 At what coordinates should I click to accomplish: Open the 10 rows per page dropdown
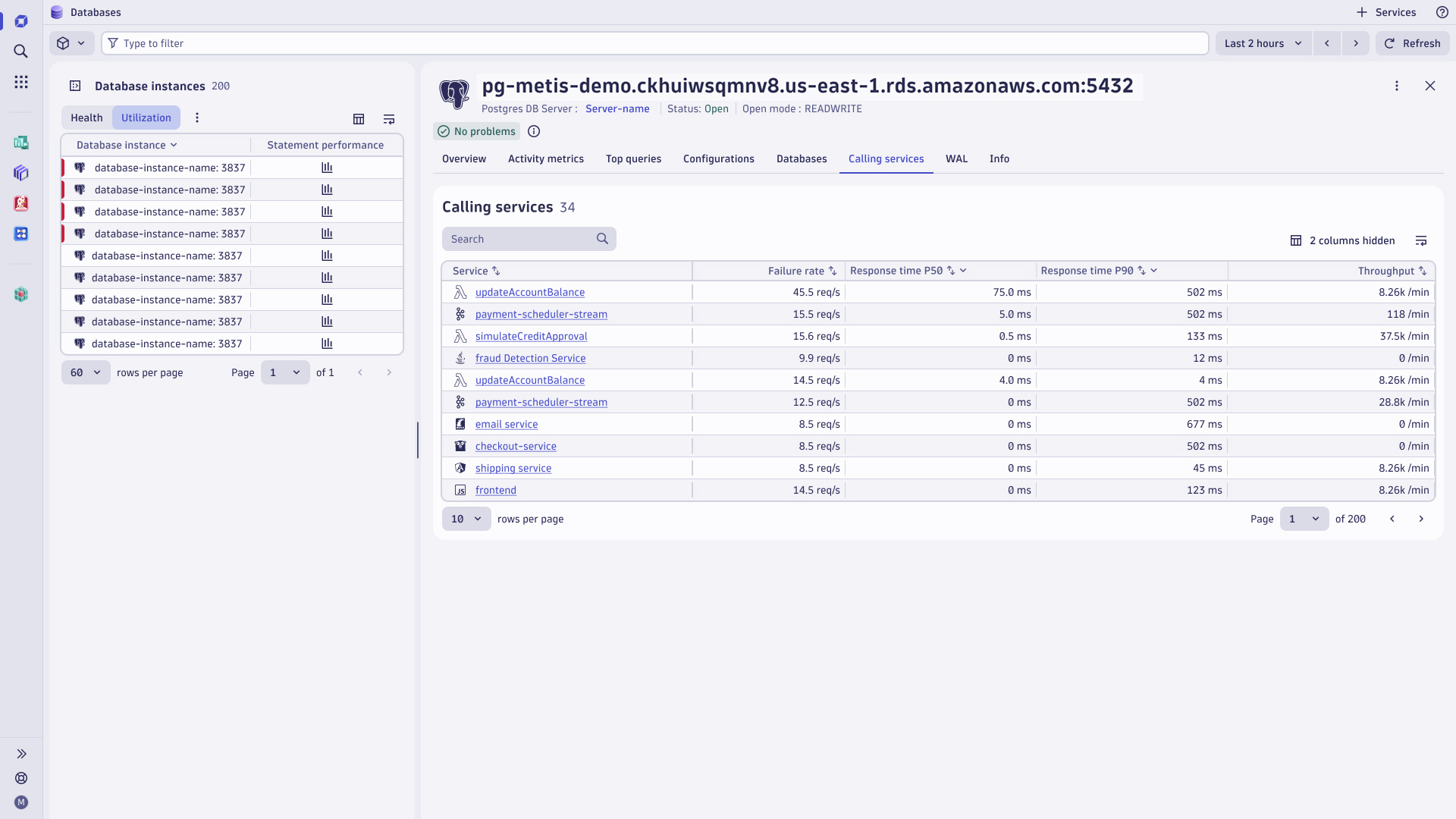click(466, 519)
